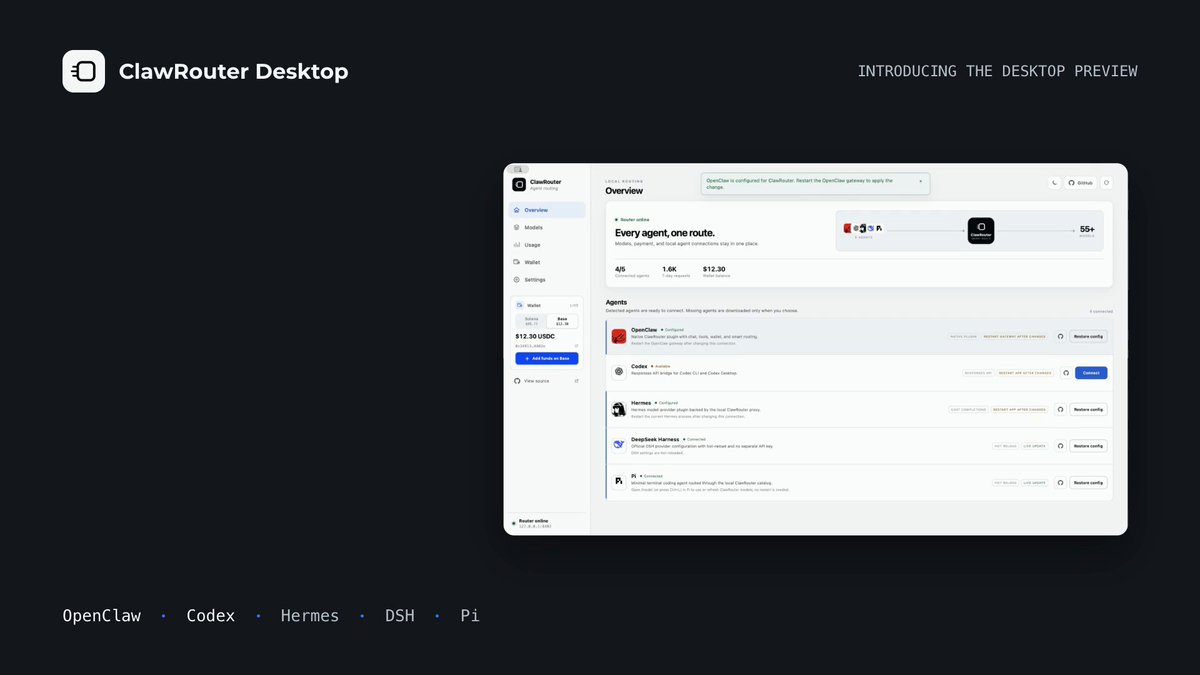The image size is (1200, 675).
Task: Click the 55+ models count
Action: [x=1087, y=229]
